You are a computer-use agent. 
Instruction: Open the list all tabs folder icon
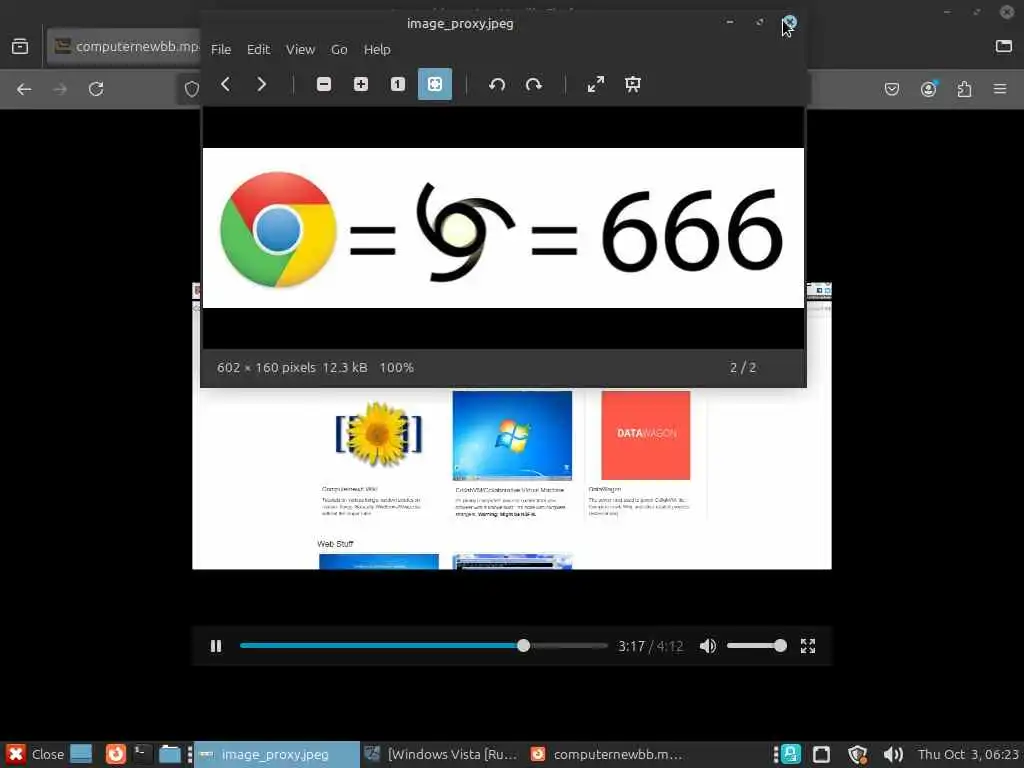click(x=1004, y=46)
